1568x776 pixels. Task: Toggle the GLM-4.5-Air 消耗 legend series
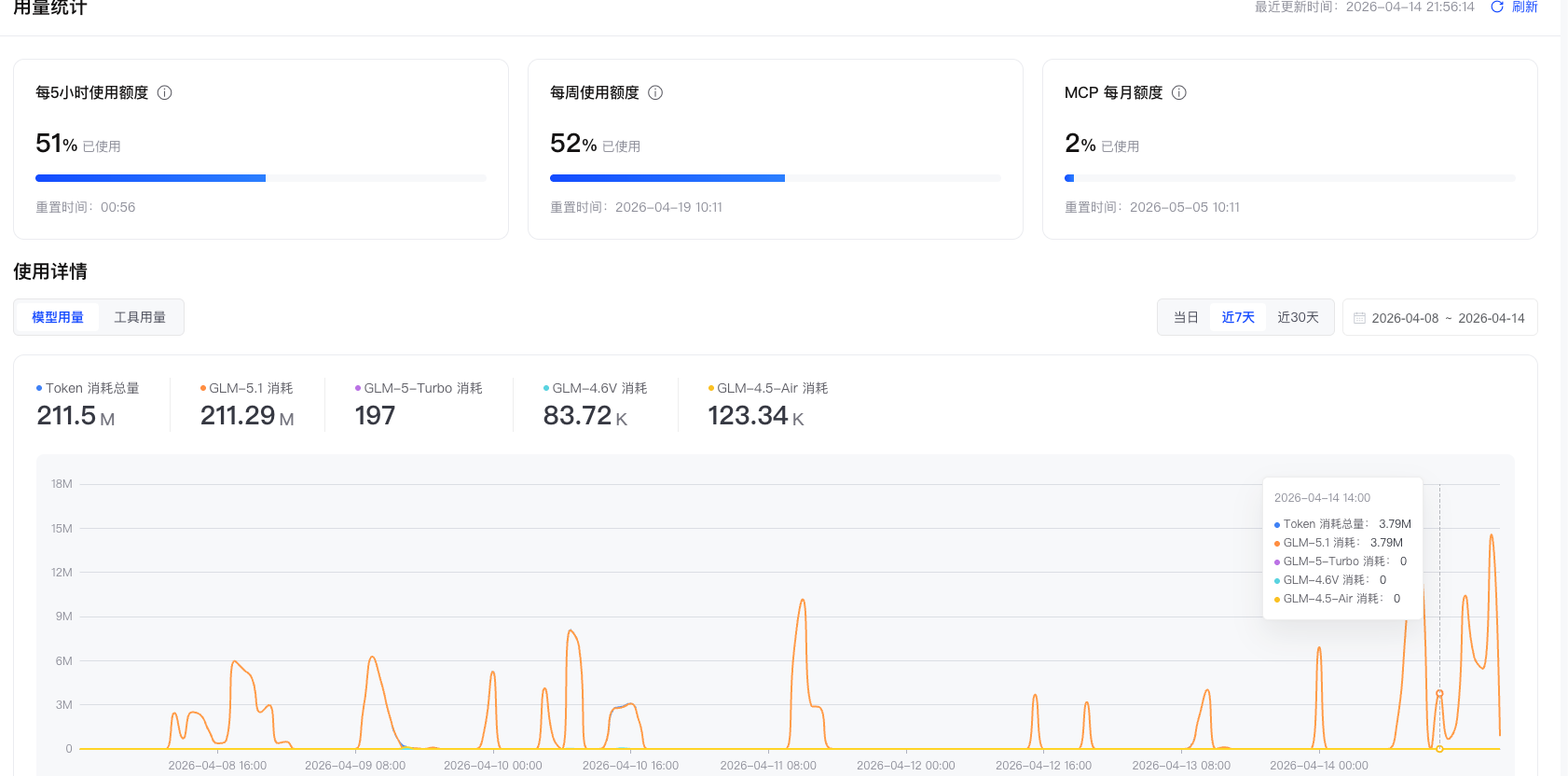[768, 388]
